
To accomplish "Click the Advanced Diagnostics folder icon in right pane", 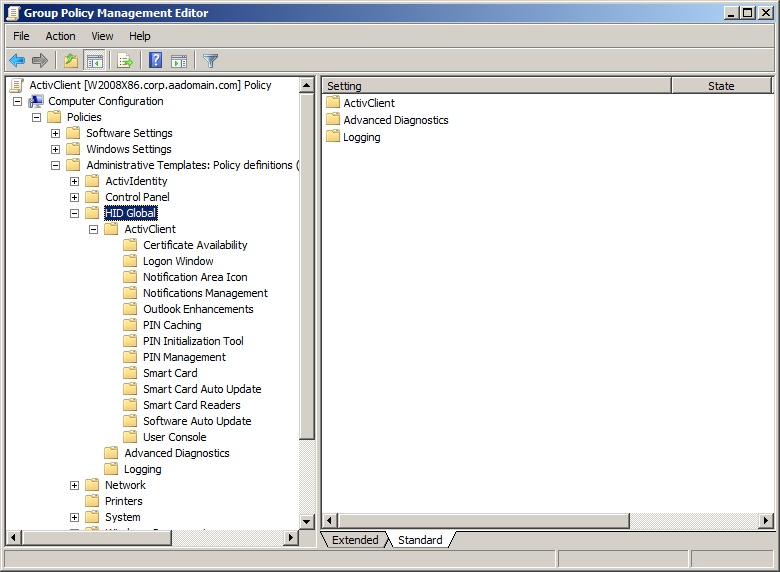I will pyautogui.click(x=333, y=119).
